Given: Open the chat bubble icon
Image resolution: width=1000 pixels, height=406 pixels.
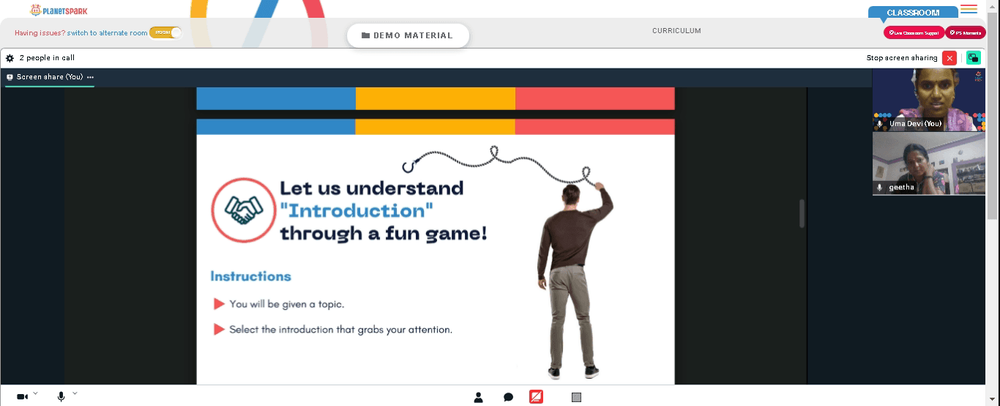Looking at the screenshot, I should pyautogui.click(x=508, y=397).
